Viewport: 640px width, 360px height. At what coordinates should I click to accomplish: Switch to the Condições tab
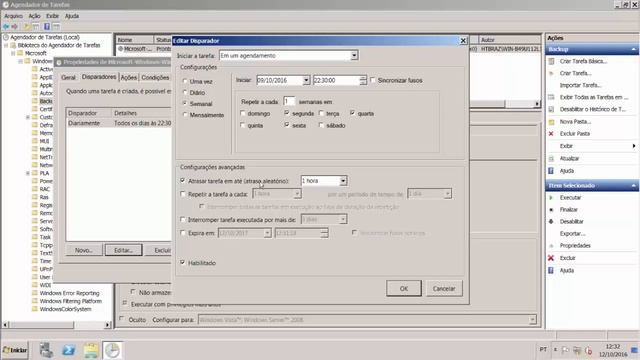tap(155, 78)
